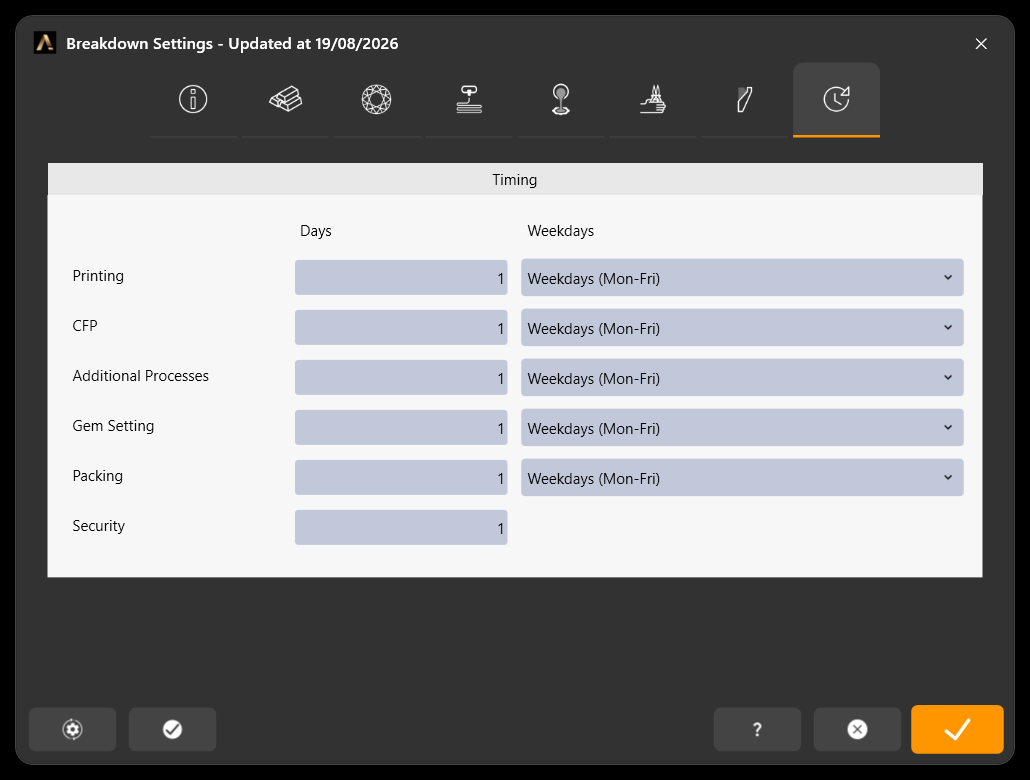Image resolution: width=1030 pixels, height=780 pixels.
Task: Click the Days column label
Action: tap(316, 231)
